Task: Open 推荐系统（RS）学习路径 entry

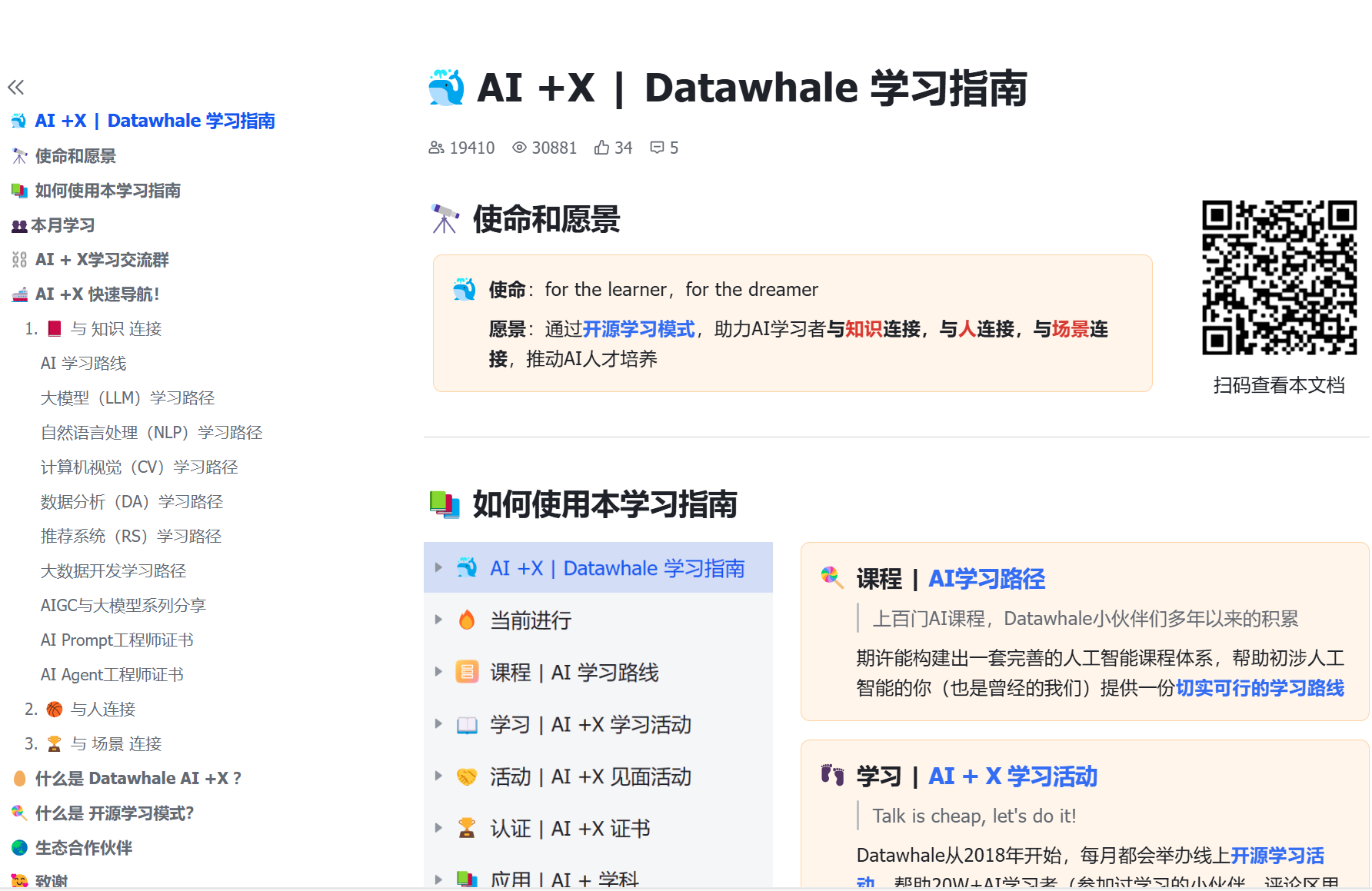Action: coord(131,537)
